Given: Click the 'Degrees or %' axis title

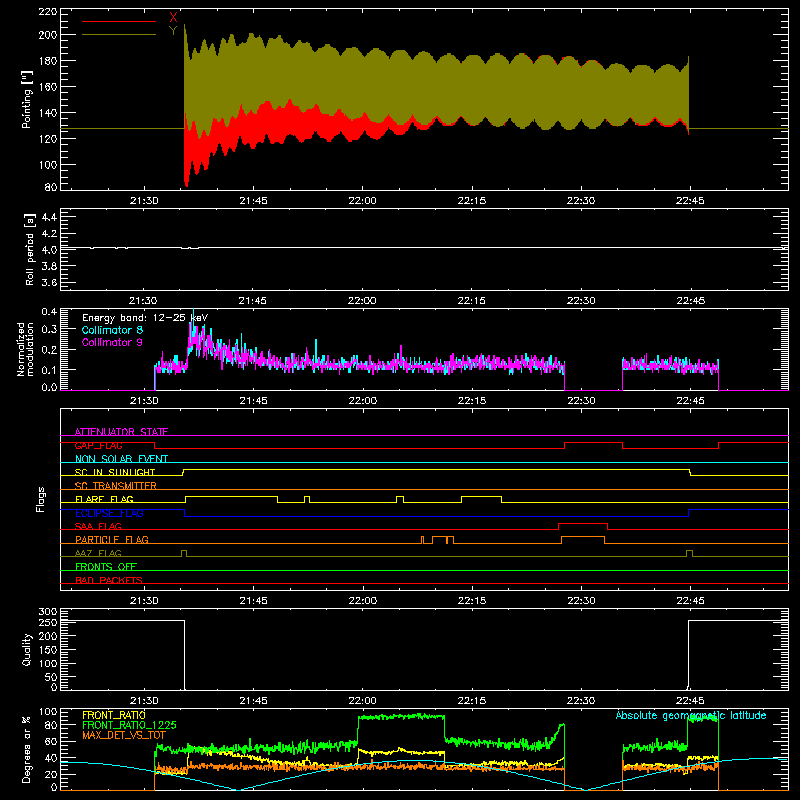Looking at the screenshot, I should [x=27, y=749].
